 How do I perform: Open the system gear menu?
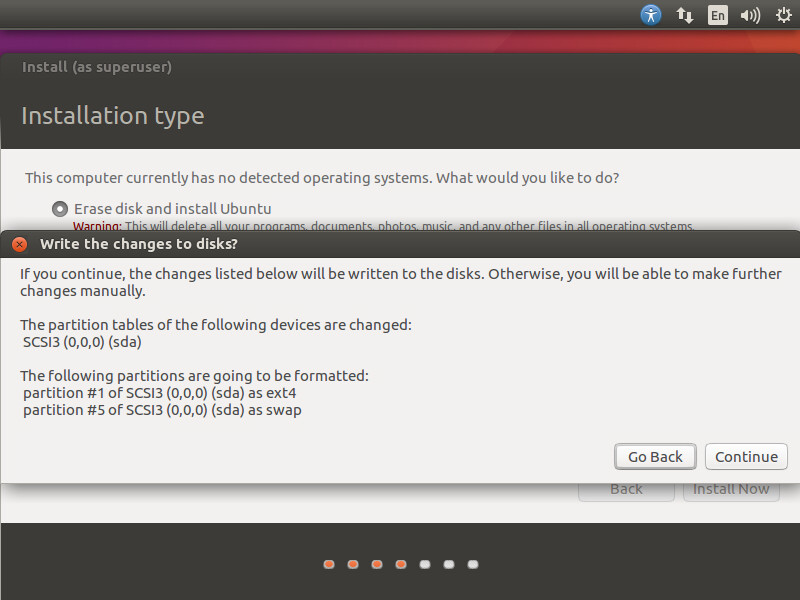coord(783,15)
